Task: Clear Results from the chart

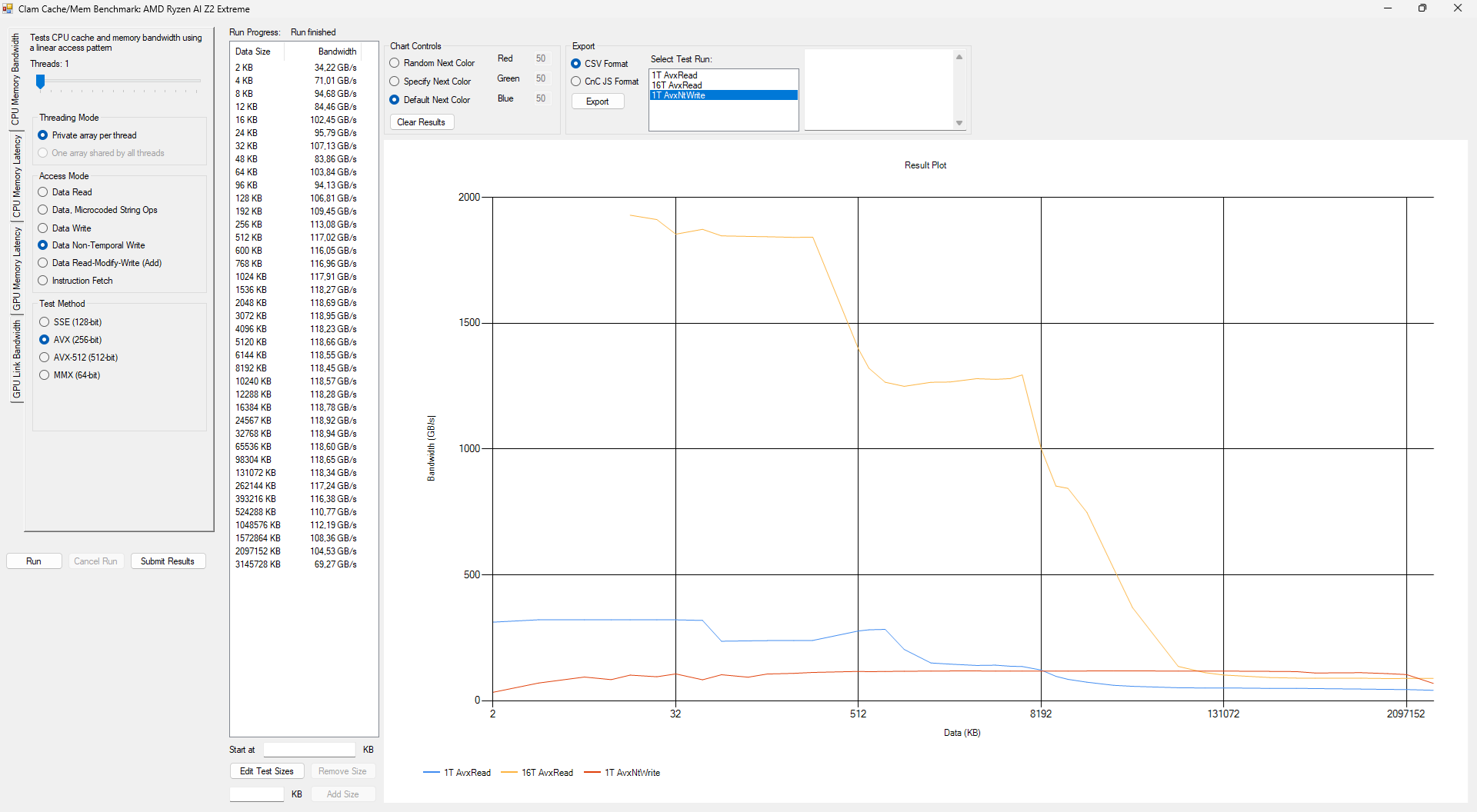Action: (x=421, y=122)
